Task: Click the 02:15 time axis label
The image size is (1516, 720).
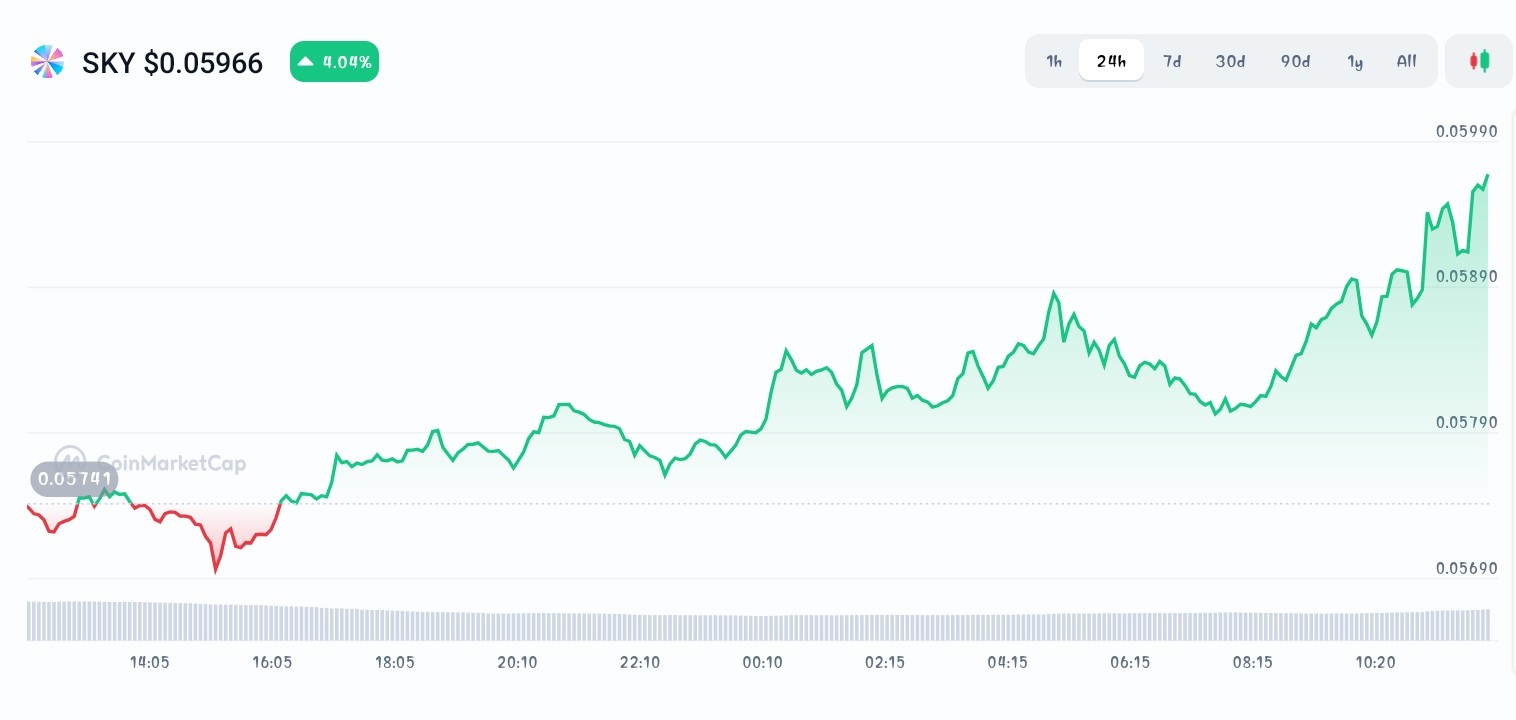Action: 885,662
